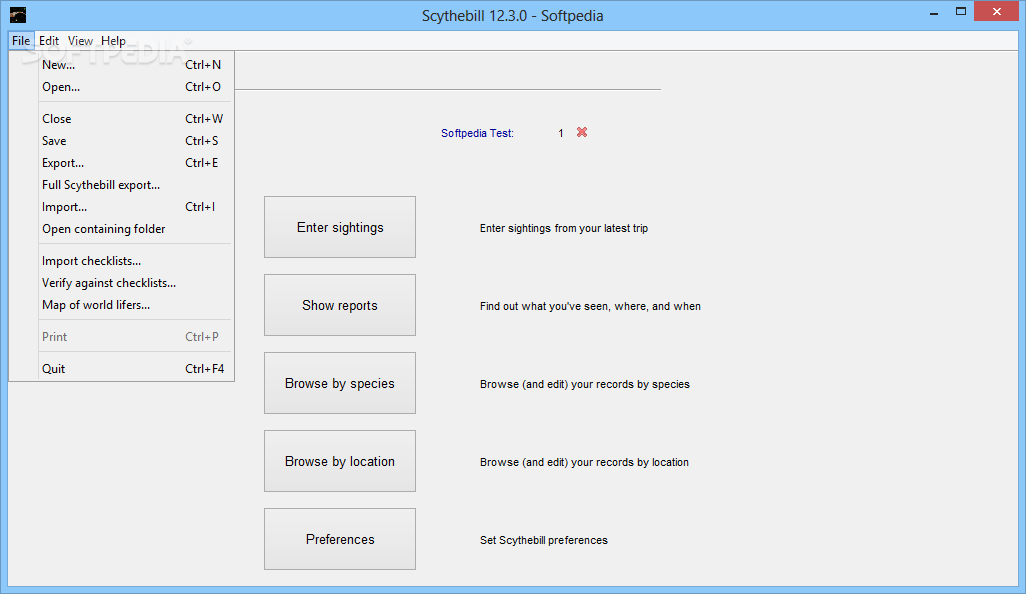Click the text 'Enter sightings from your latest trip'

[563, 228]
